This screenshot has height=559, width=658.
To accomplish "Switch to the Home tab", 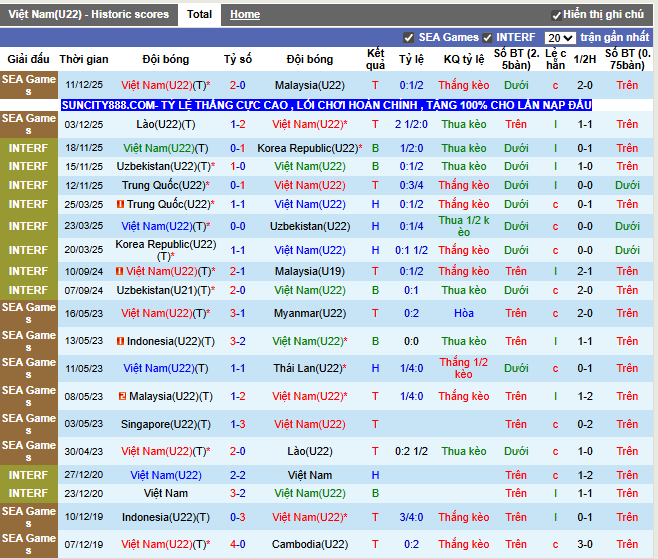I will pyautogui.click(x=245, y=14).
